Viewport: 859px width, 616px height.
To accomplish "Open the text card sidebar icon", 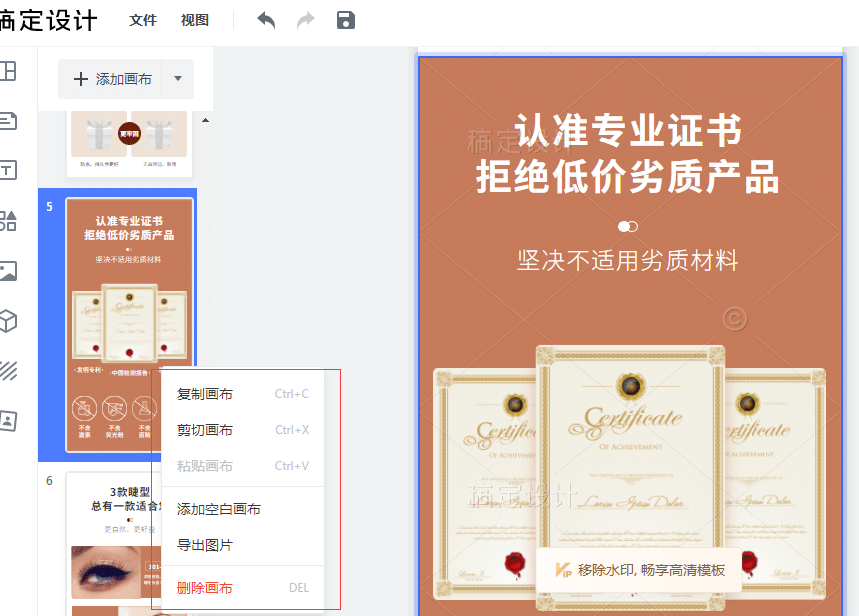I will point(8,121).
